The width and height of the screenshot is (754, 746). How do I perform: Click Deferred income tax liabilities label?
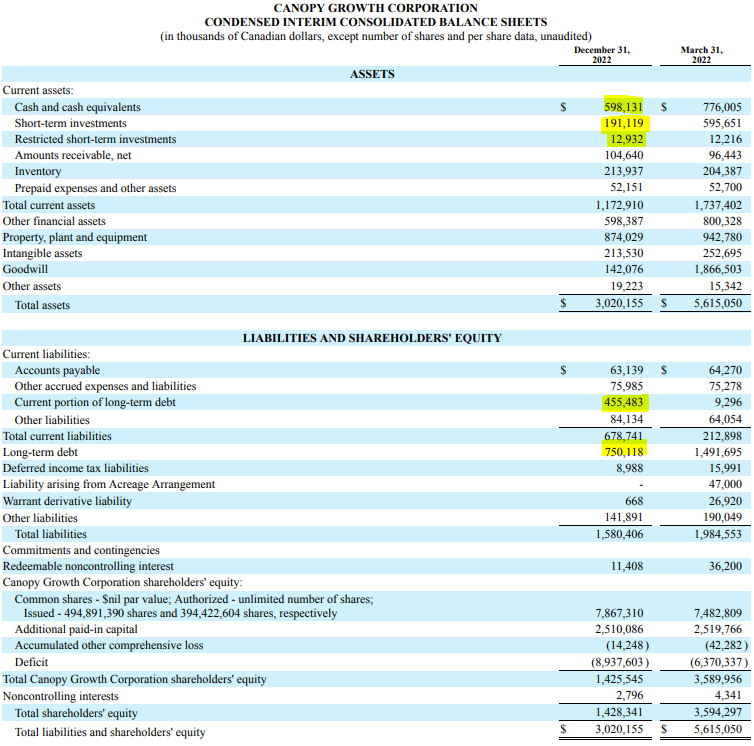(x=75, y=468)
